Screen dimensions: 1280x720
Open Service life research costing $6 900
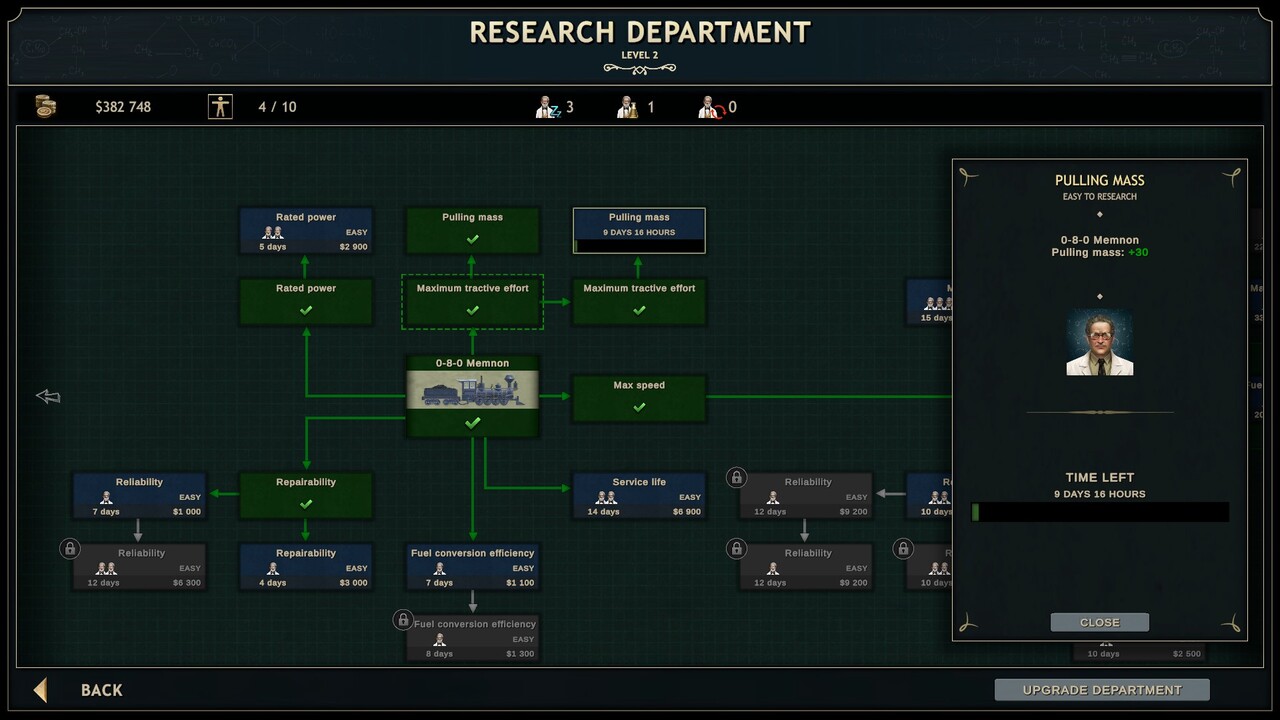pos(638,496)
